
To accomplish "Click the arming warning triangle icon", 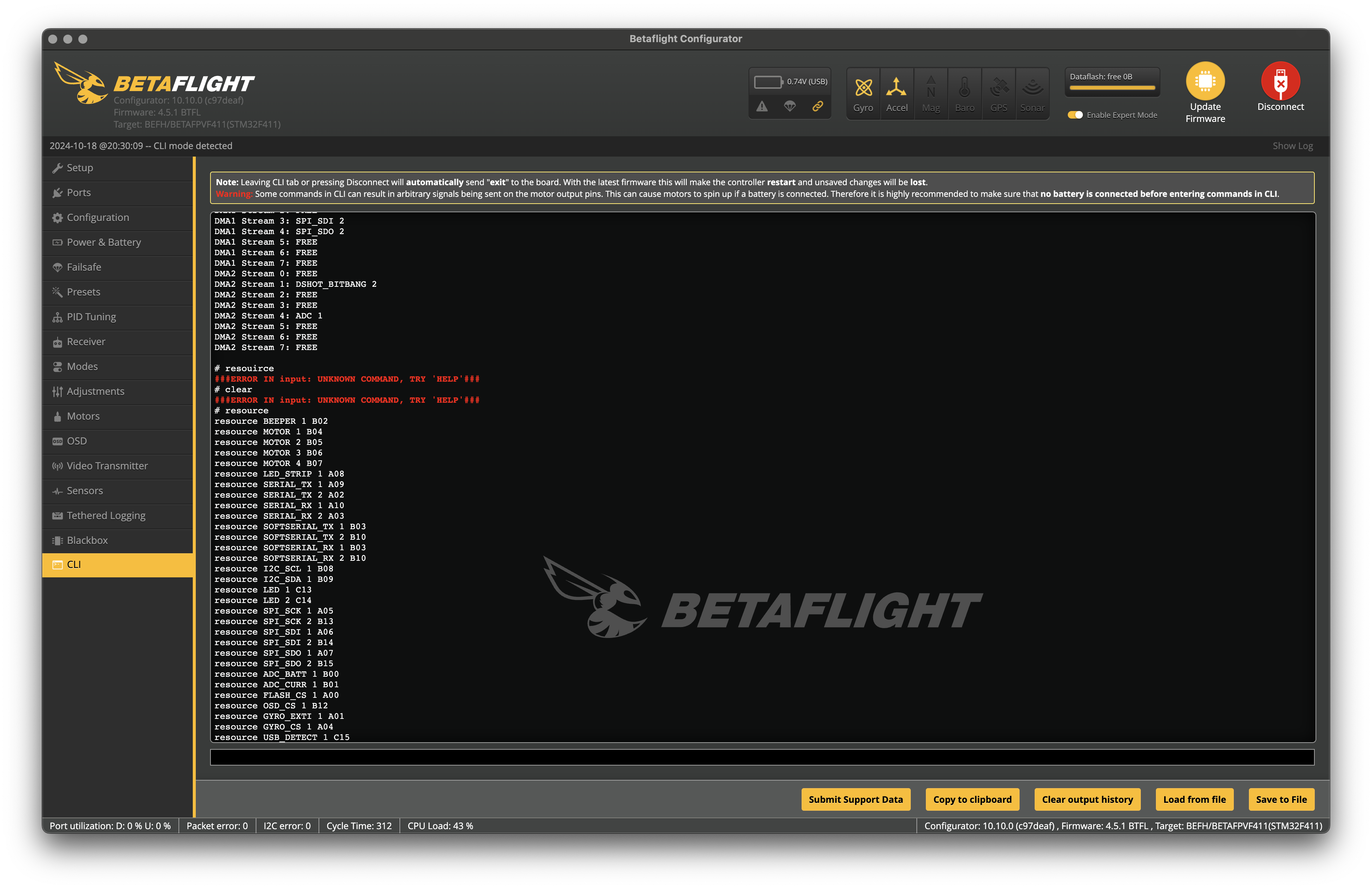I will [762, 107].
